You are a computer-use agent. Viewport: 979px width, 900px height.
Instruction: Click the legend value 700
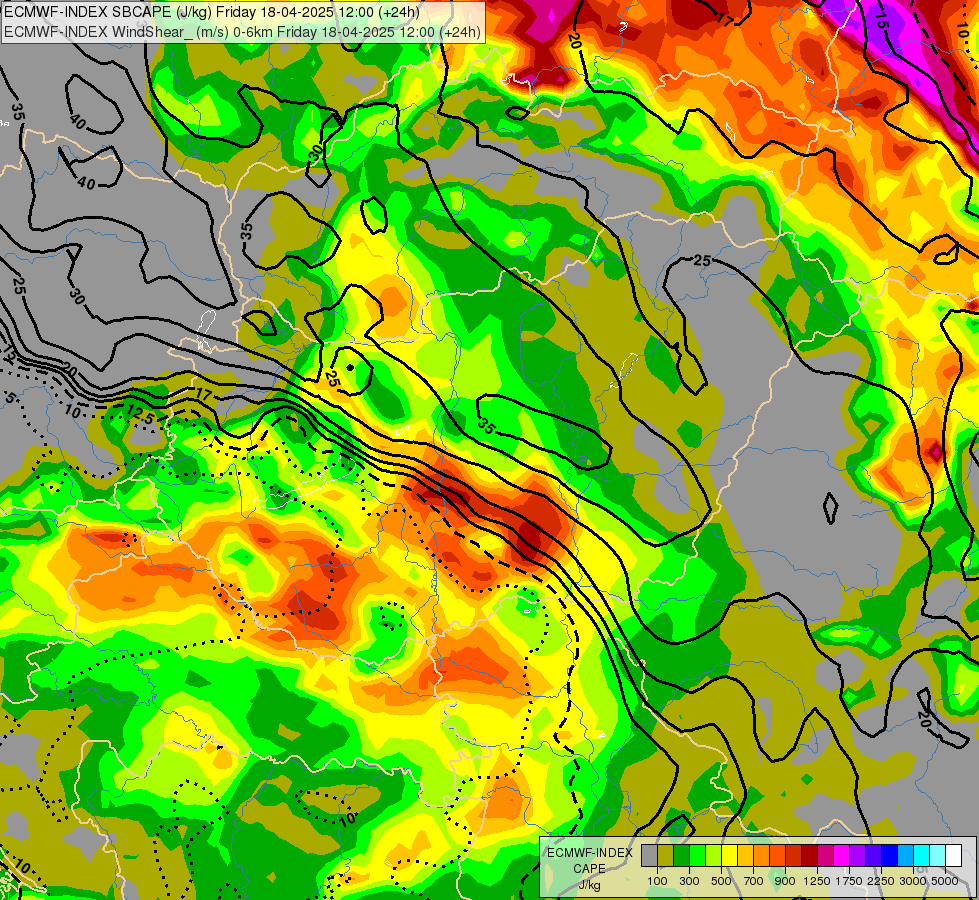tap(754, 881)
